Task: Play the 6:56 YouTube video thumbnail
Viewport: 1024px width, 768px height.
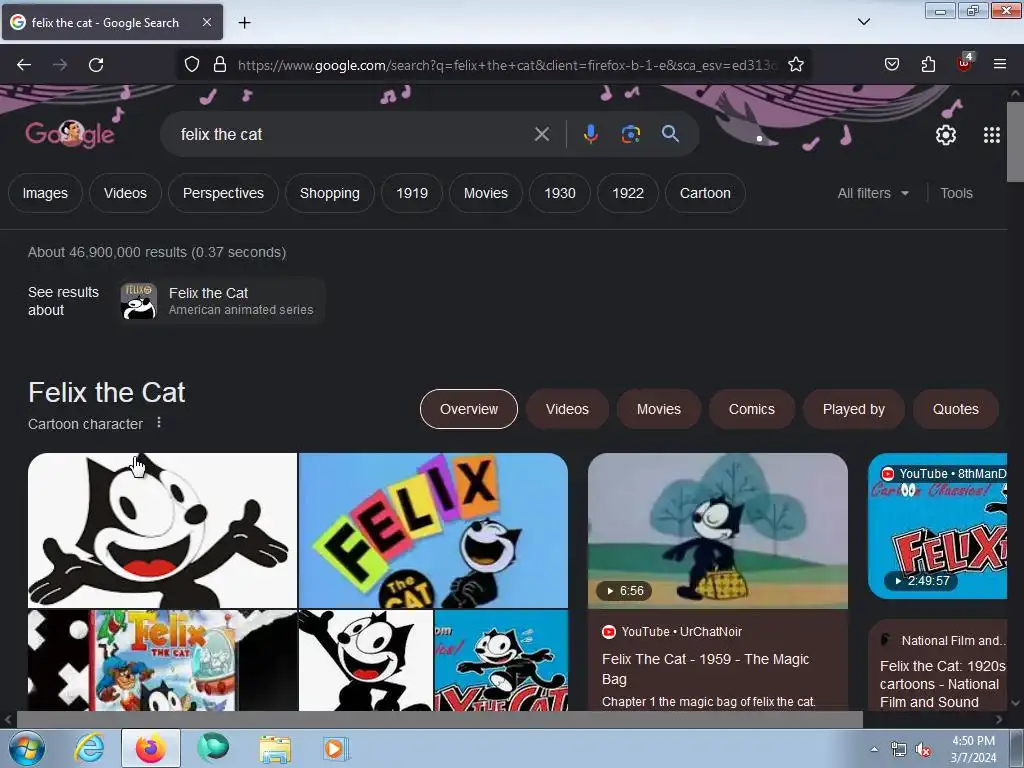Action: point(718,531)
